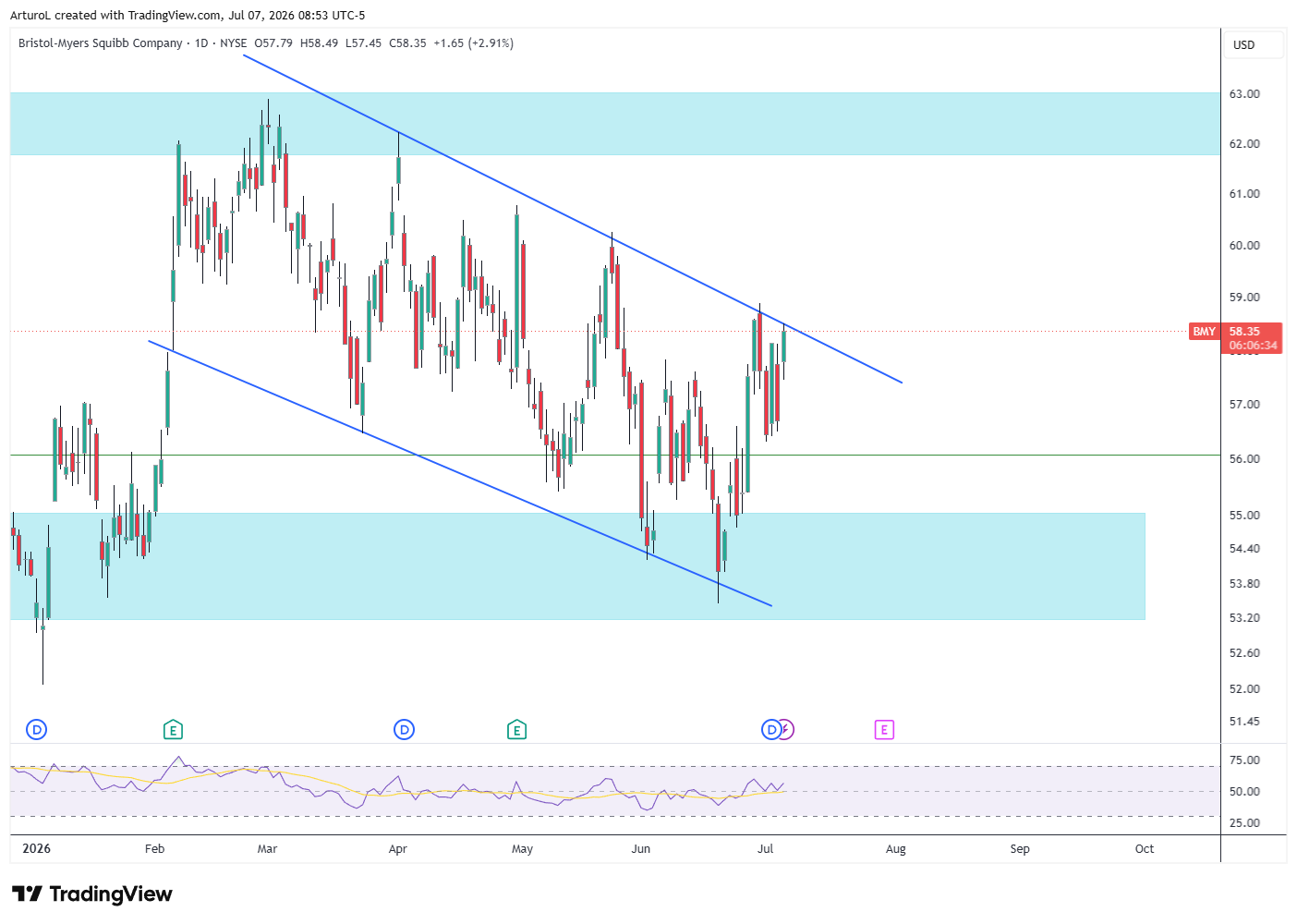Click the lightning bolt event marker
Image resolution: width=1297 pixels, height=924 pixels.
coord(787,730)
